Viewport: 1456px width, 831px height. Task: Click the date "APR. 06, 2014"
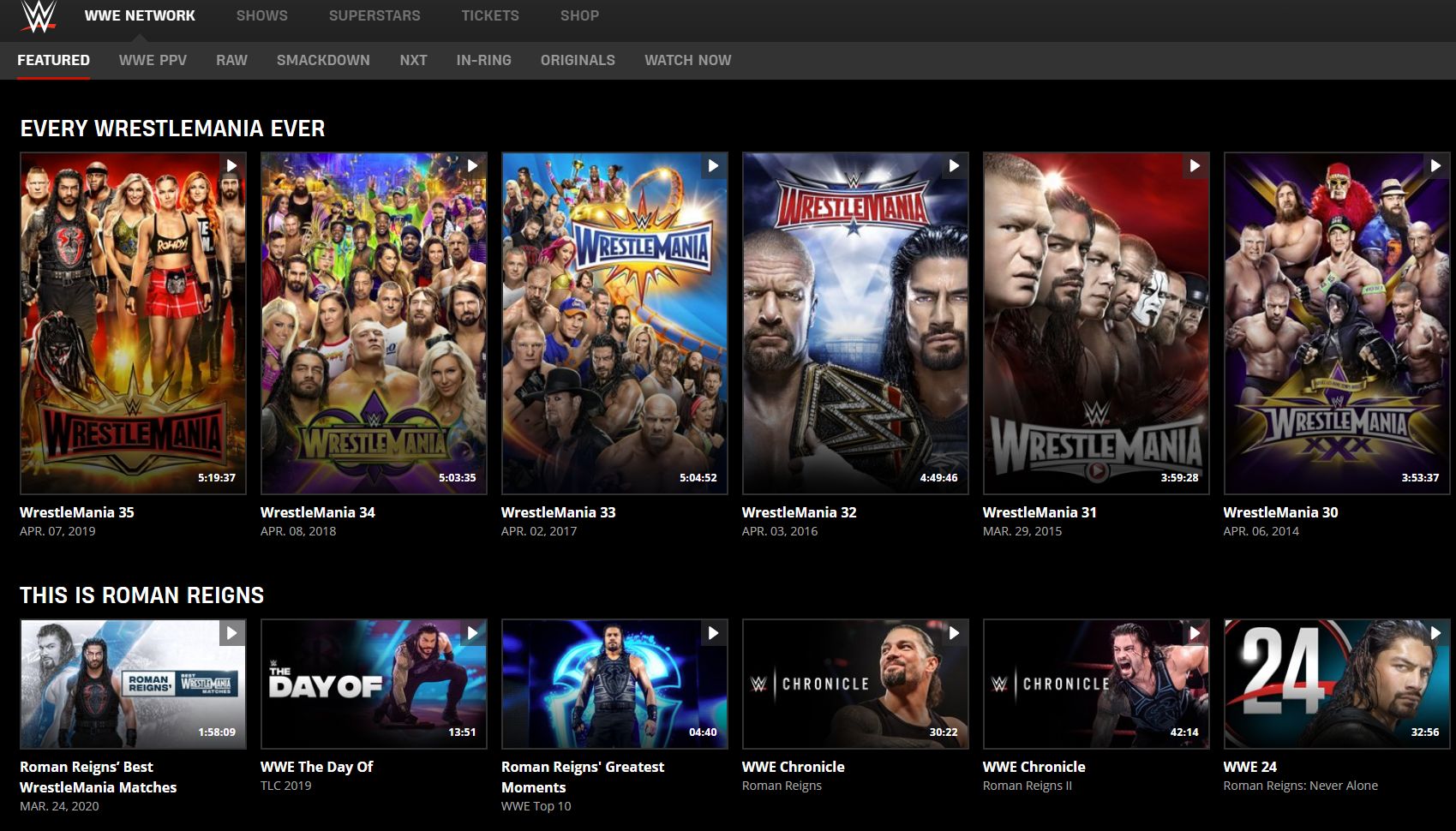(1261, 531)
